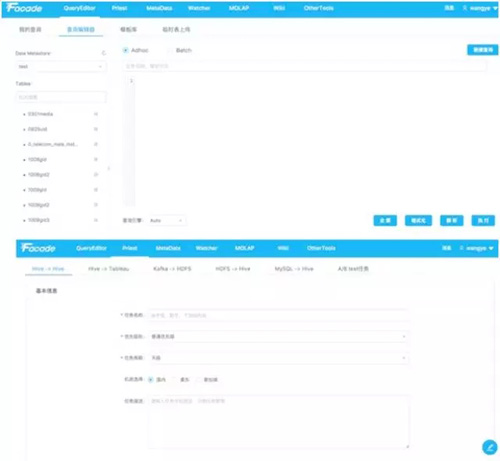Click the side panel collapse handle
The height and width of the screenshot is (461, 500).
click(x=108, y=168)
